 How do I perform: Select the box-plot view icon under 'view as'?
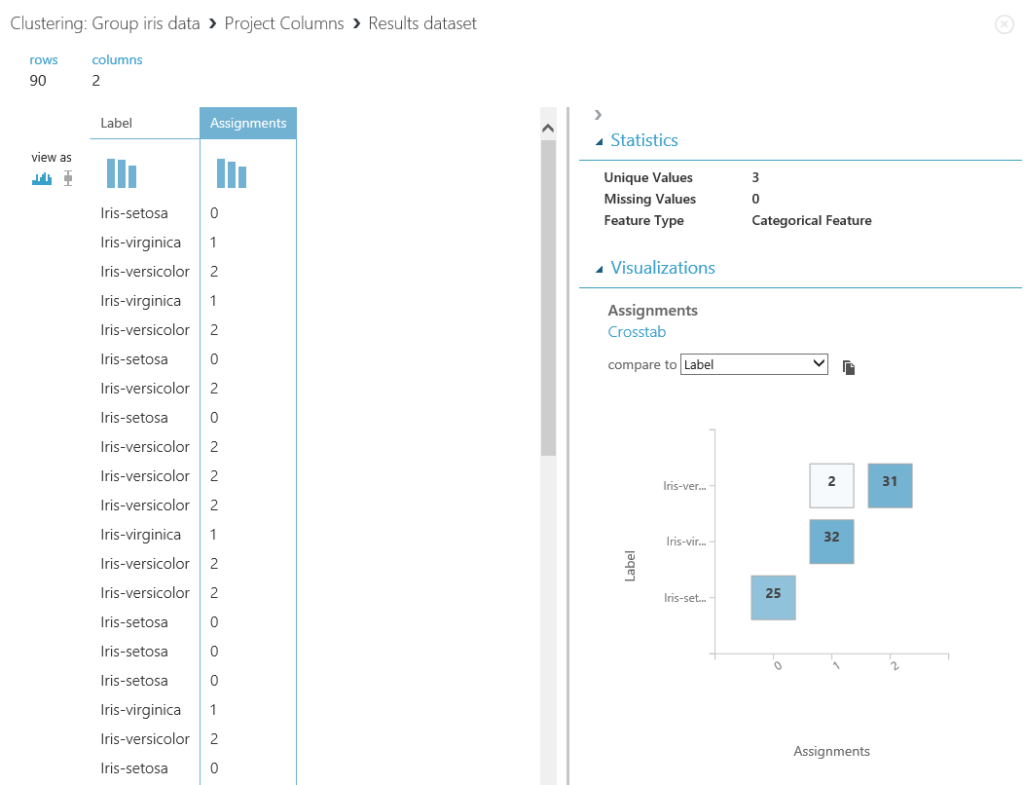coord(67,176)
